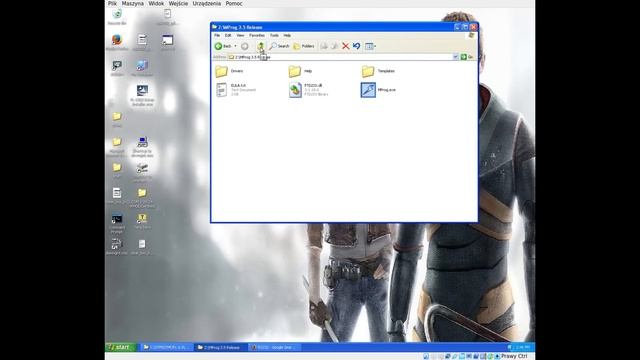Open the File menu in Explorer

coord(217,36)
